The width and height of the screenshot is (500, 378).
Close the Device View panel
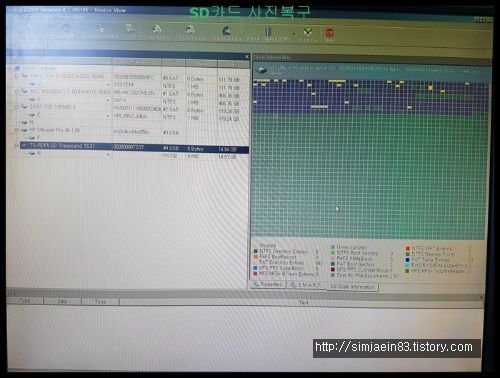(x=247, y=57)
